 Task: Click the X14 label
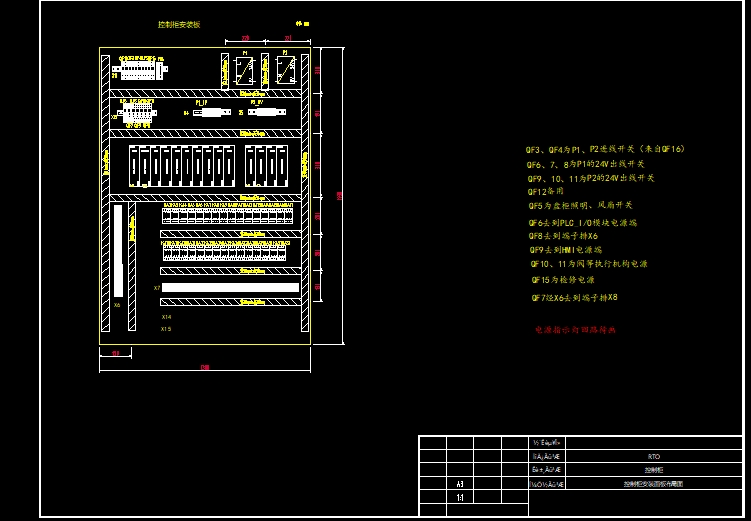[x=166, y=317]
